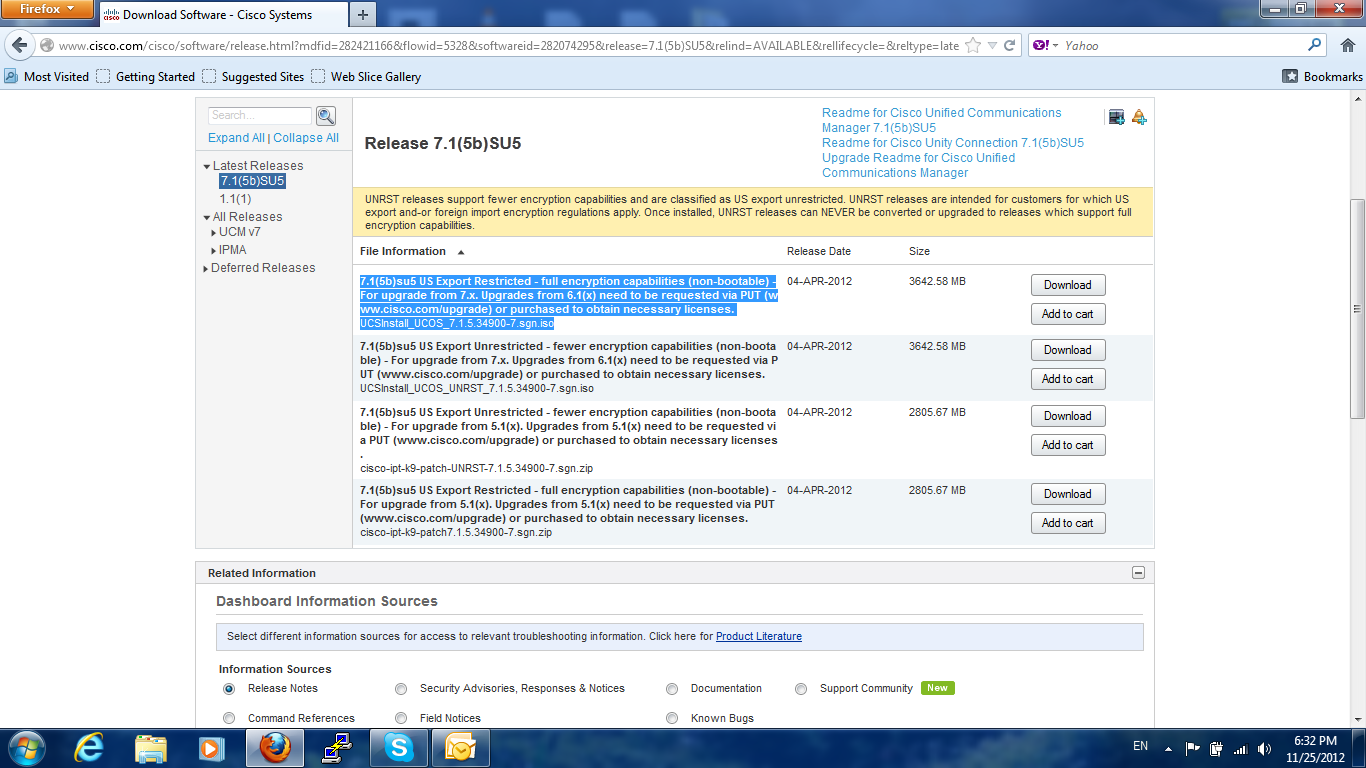Open the URL history dropdown arrow
Screen dimensions: 1366x768
pos(992,46)
